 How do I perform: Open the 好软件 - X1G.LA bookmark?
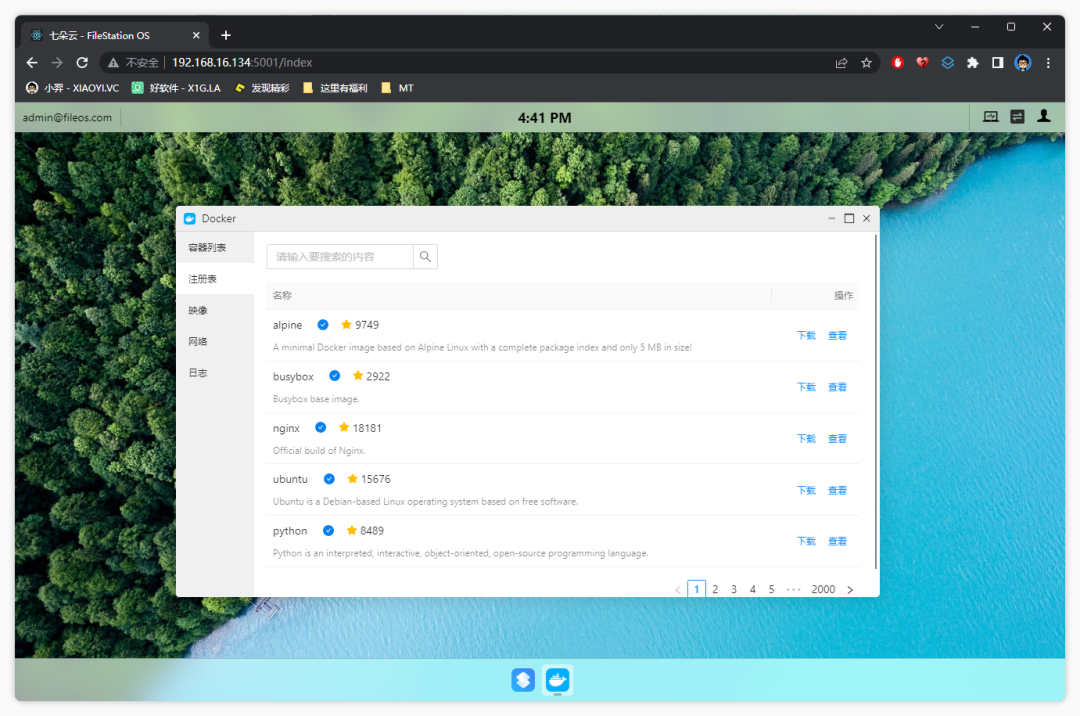tap(176, 88)
